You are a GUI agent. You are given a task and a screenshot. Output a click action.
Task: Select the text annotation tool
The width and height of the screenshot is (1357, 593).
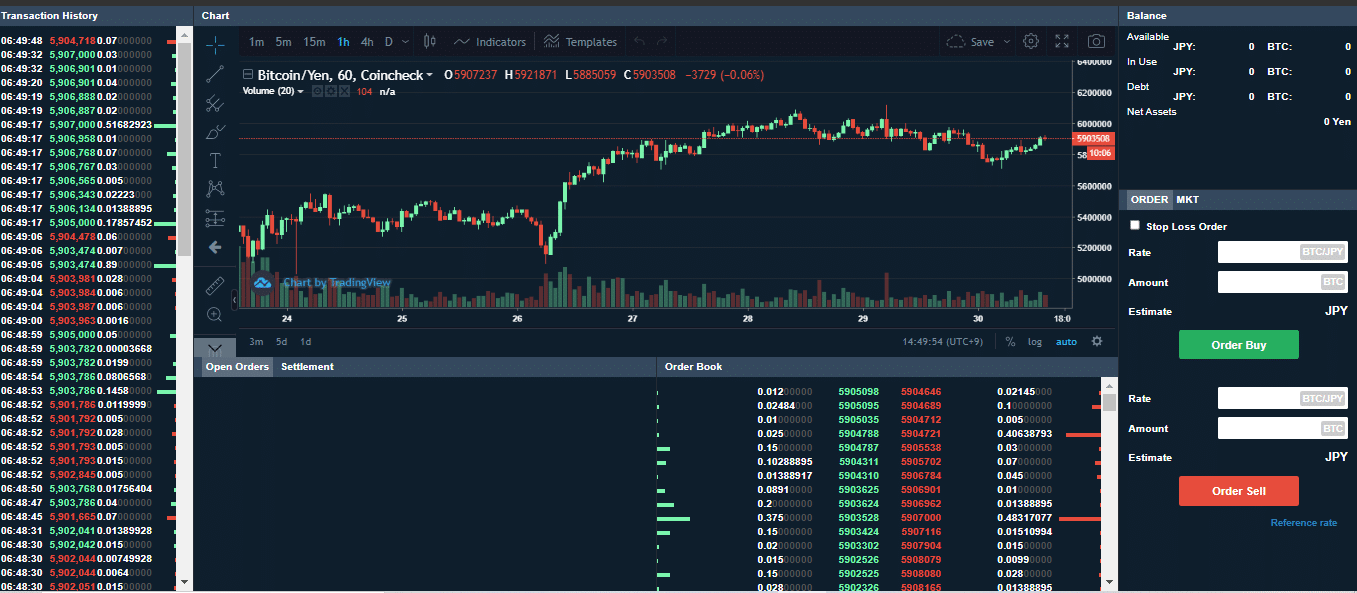[x=215, y=160]
